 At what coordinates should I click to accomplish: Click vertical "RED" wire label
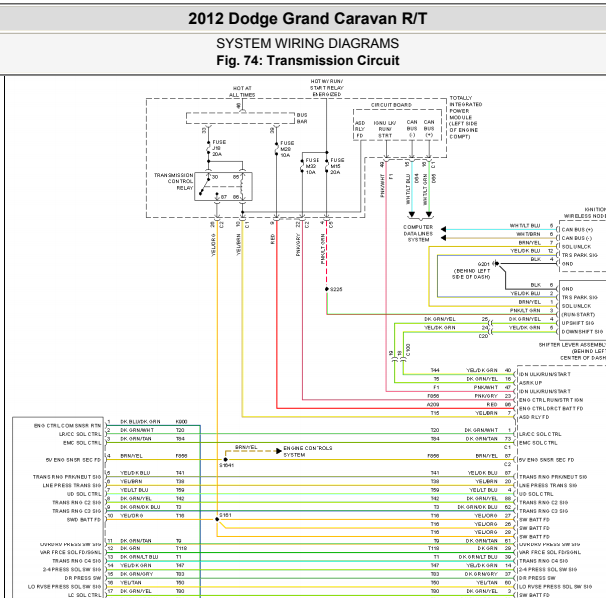click(273, 239)
